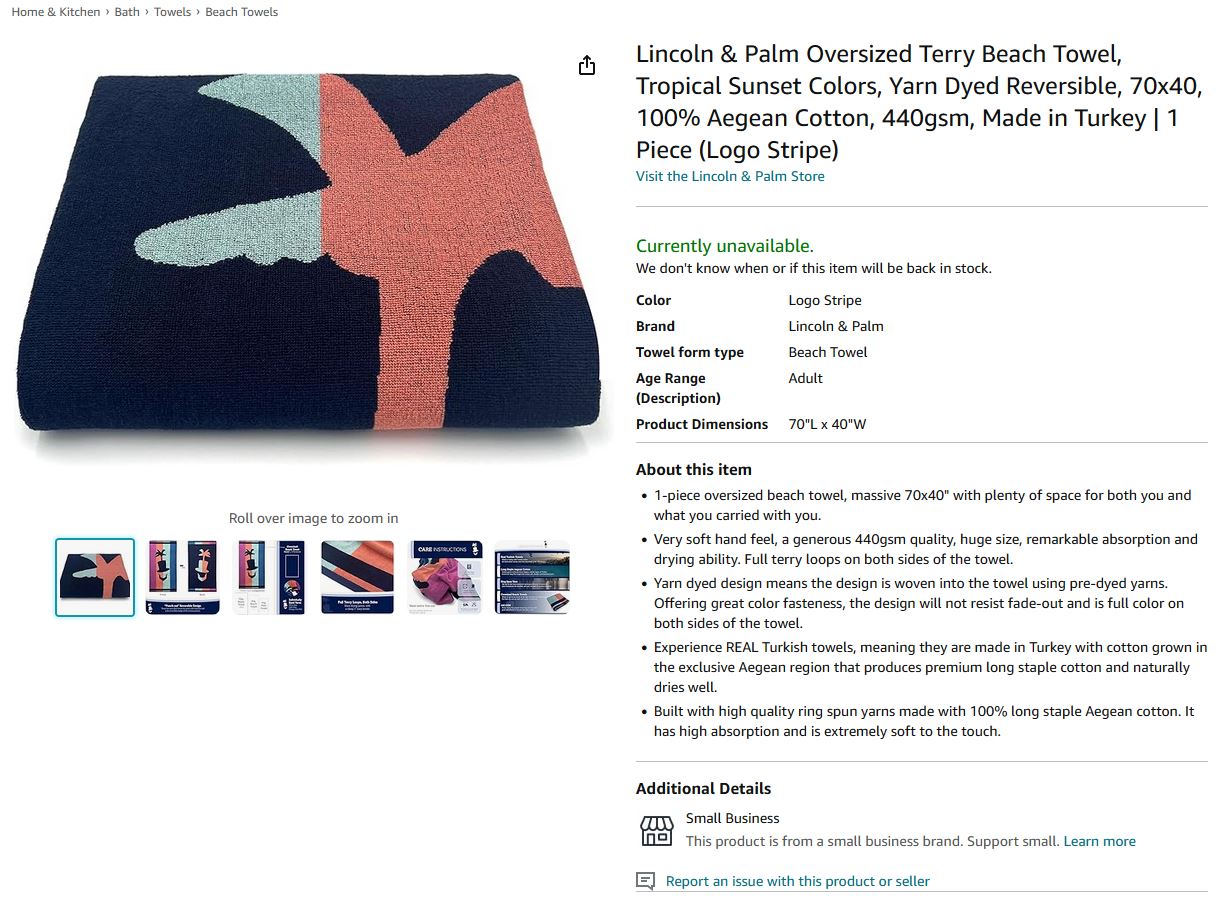Select the last feature list thumbnail
Screen dimensions: 1228x919
click(x=532, y=577)
